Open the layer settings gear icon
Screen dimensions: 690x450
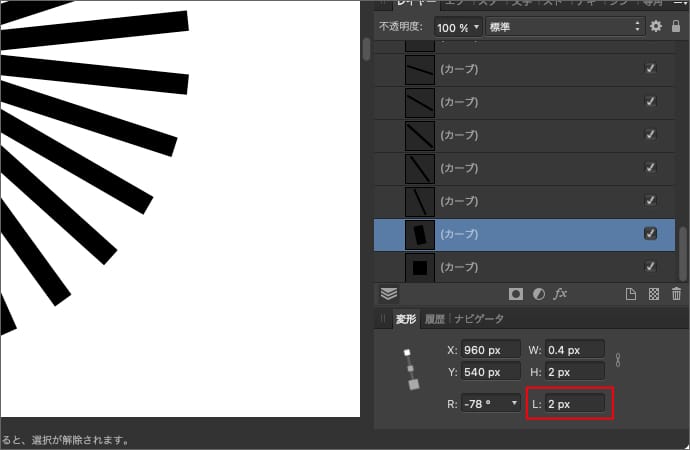(x=656, y=26)
